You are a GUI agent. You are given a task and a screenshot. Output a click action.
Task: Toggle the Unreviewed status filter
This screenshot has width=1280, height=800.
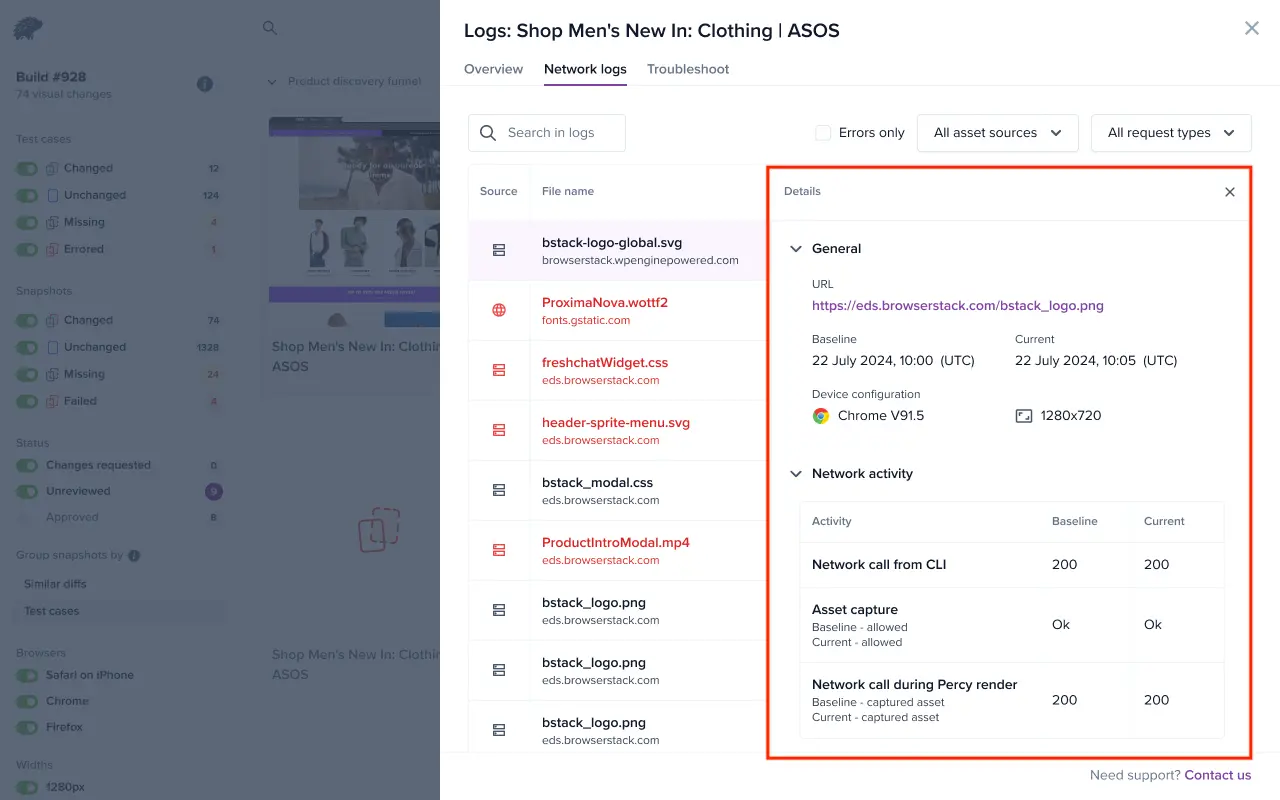(x=27, y=491)
